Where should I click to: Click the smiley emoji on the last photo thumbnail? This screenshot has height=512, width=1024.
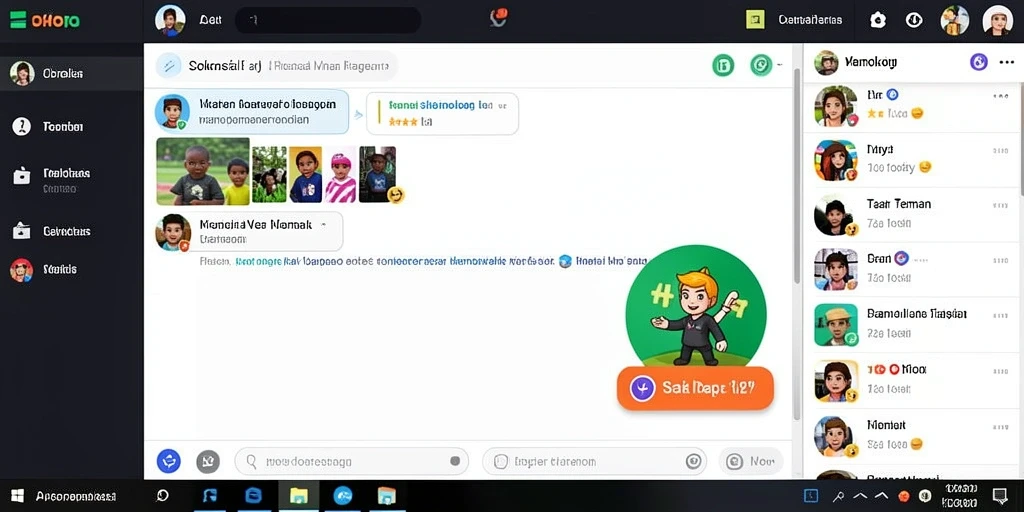[x=396, y=194]
